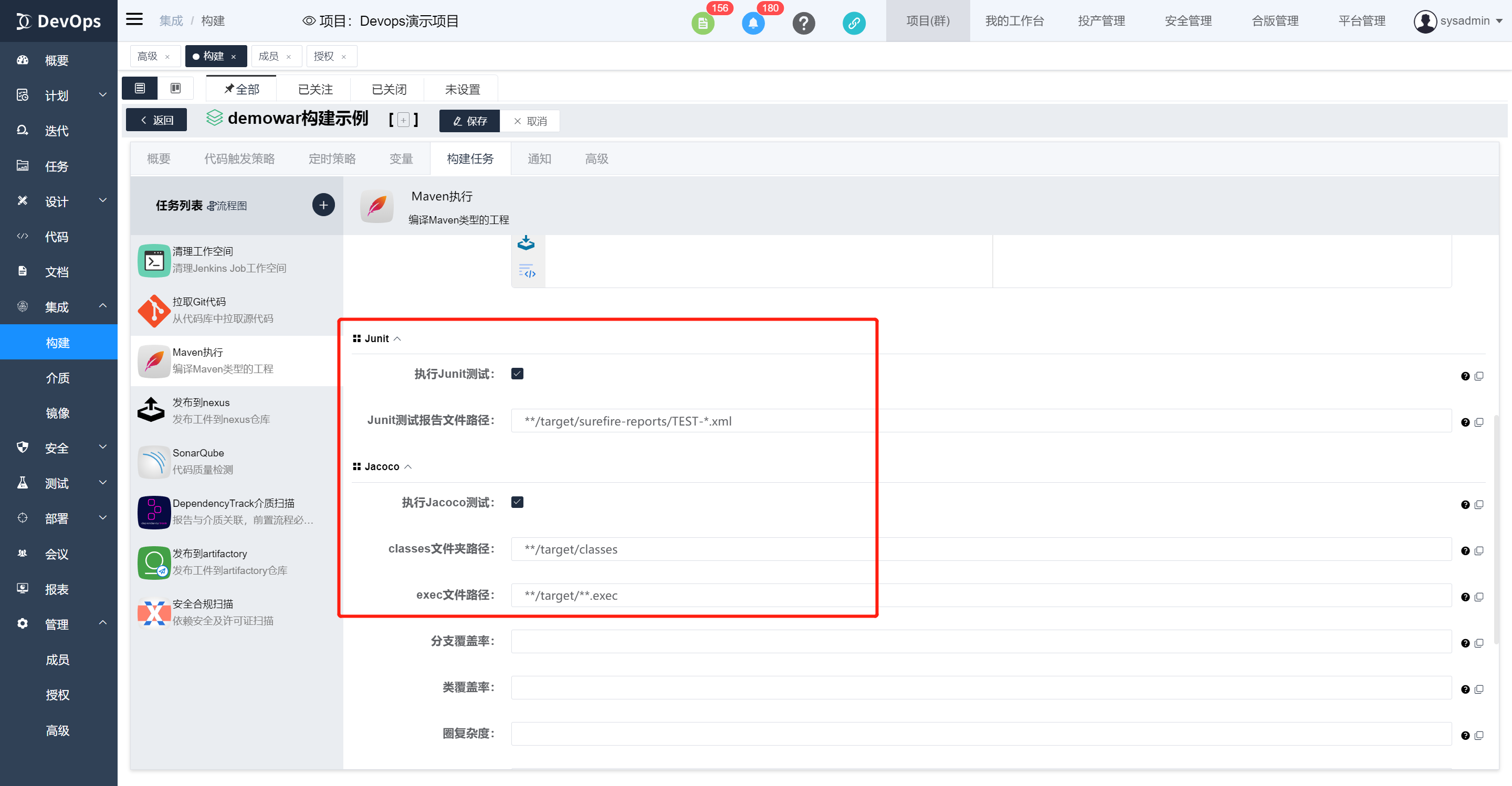Open the 通知 tab
Viewport: 1512px width, 786px height.
(539, 159)
